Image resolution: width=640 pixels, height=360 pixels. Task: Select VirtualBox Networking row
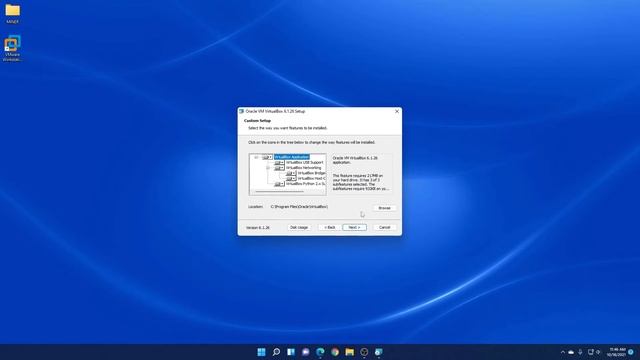[x=304, y=168]
